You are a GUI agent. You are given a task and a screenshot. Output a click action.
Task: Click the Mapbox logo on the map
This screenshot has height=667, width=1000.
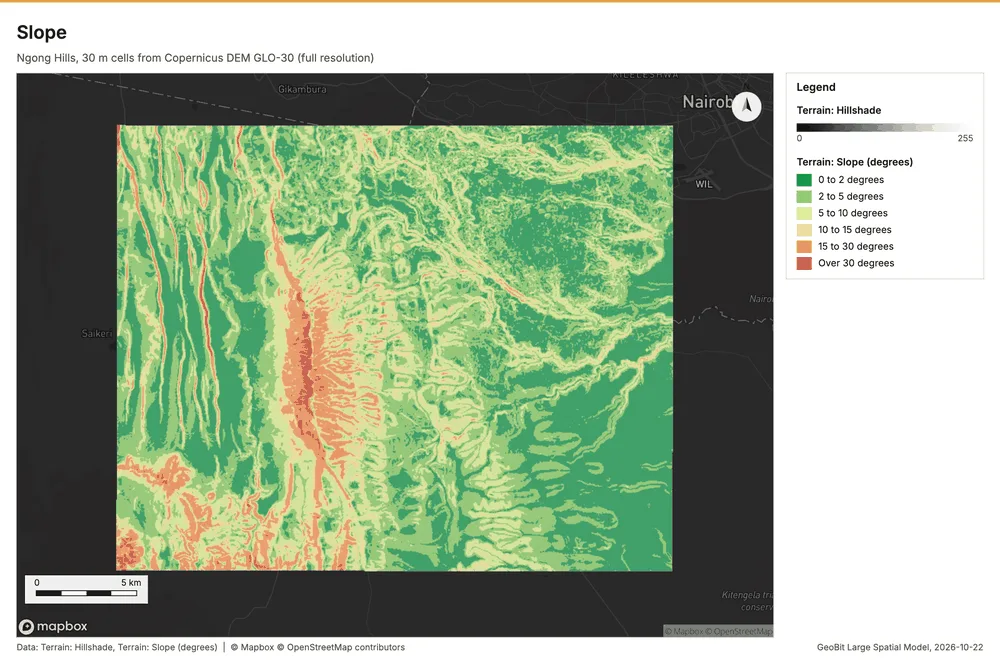pos(53,626)
